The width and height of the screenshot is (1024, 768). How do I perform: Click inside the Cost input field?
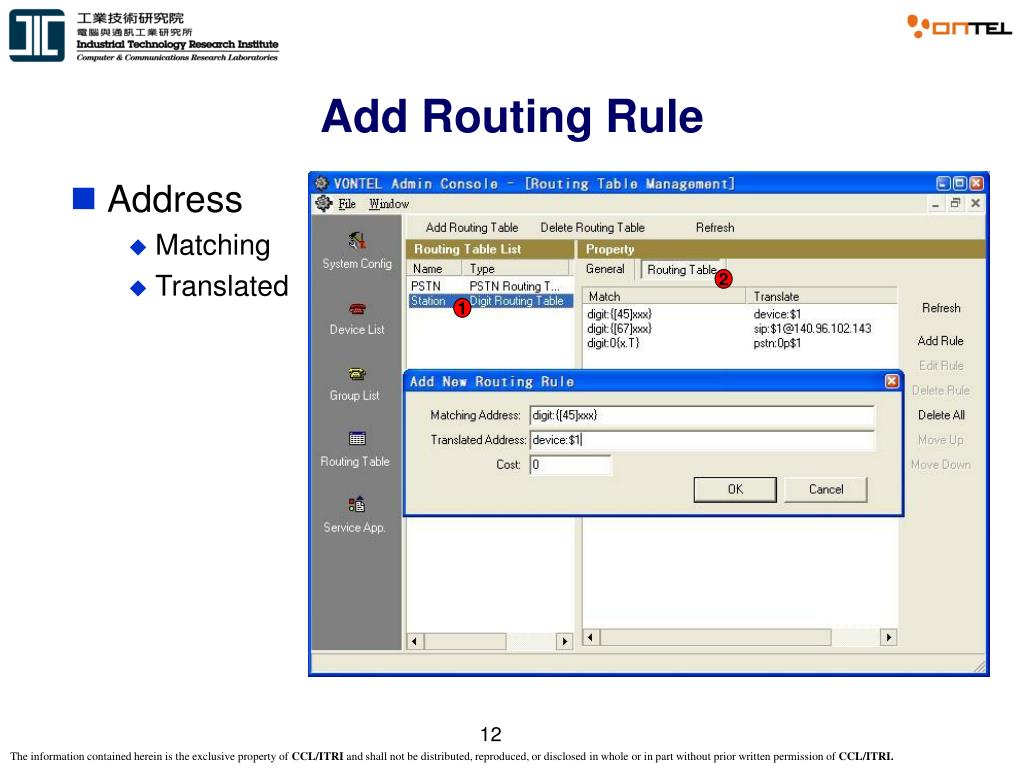[570, 464]
